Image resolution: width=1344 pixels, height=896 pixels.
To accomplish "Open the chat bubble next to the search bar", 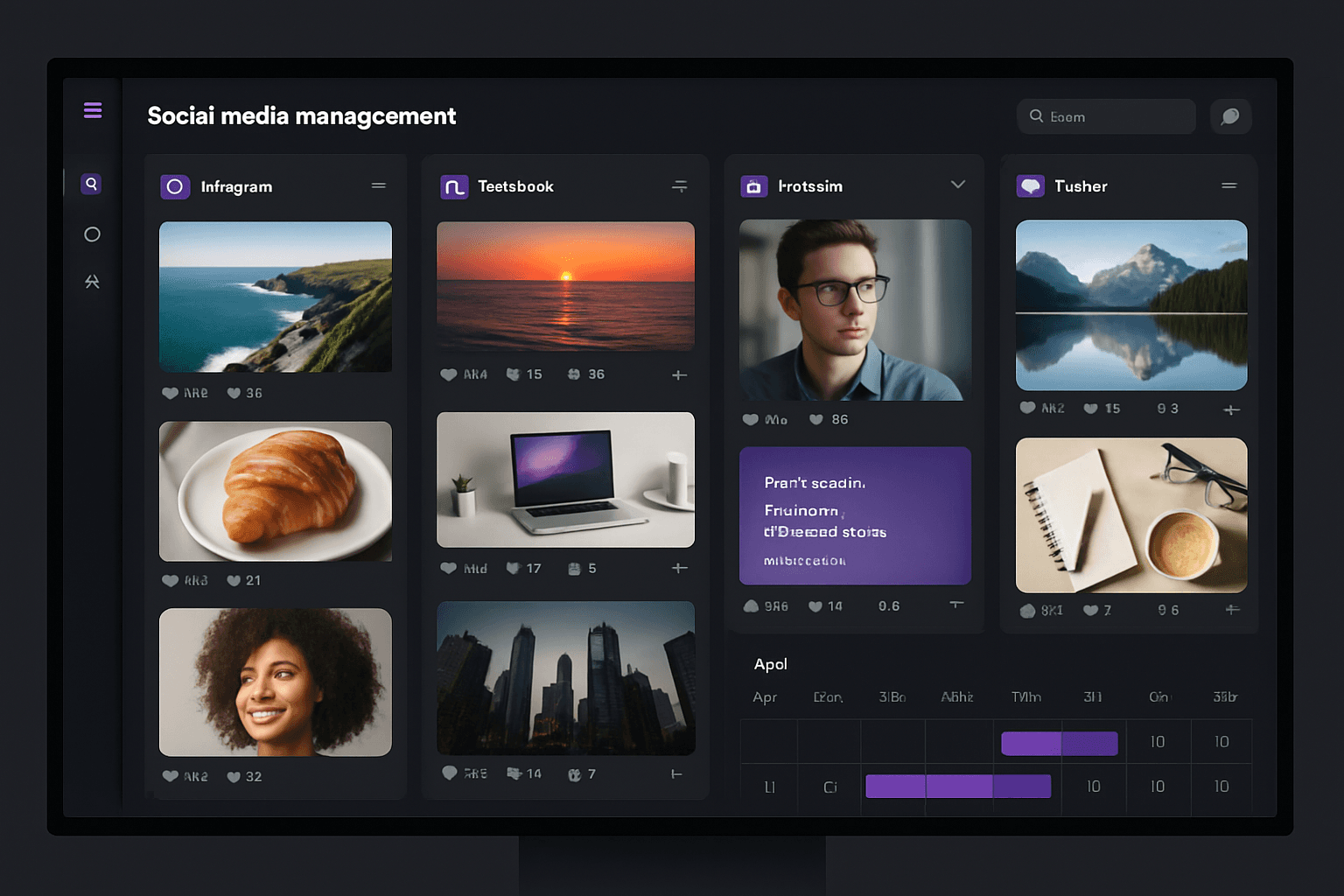I will point(1230,115).
